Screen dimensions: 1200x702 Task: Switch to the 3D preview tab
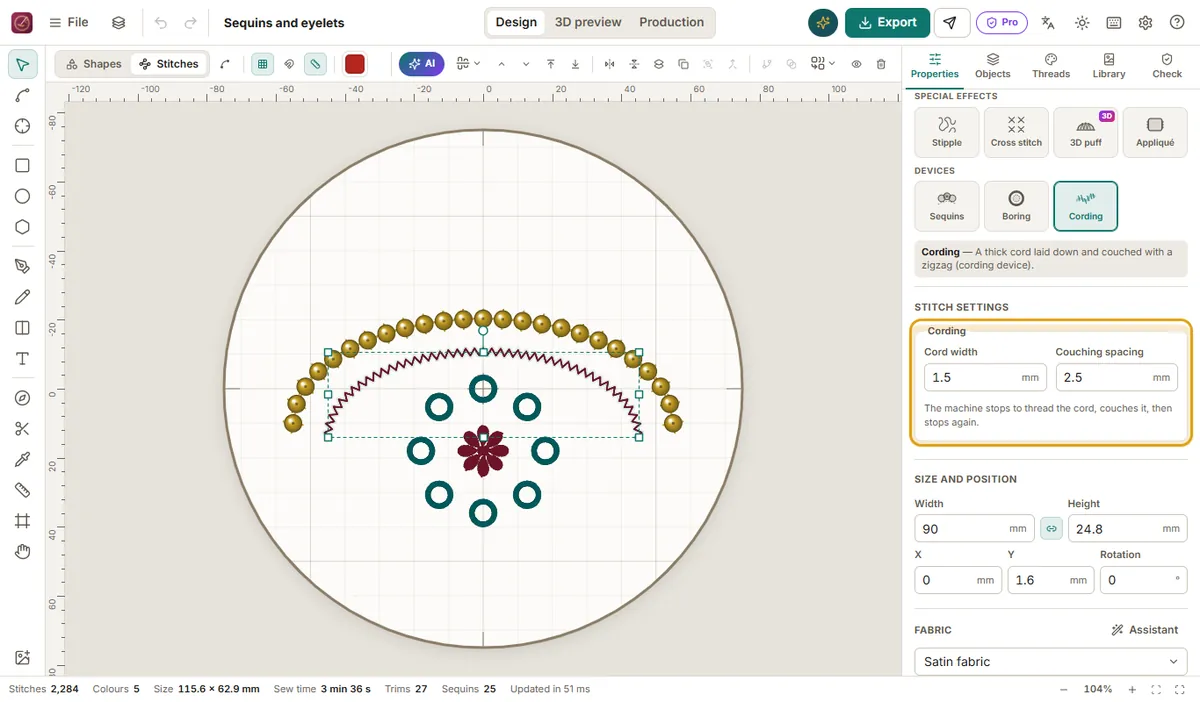click(588, 23)
